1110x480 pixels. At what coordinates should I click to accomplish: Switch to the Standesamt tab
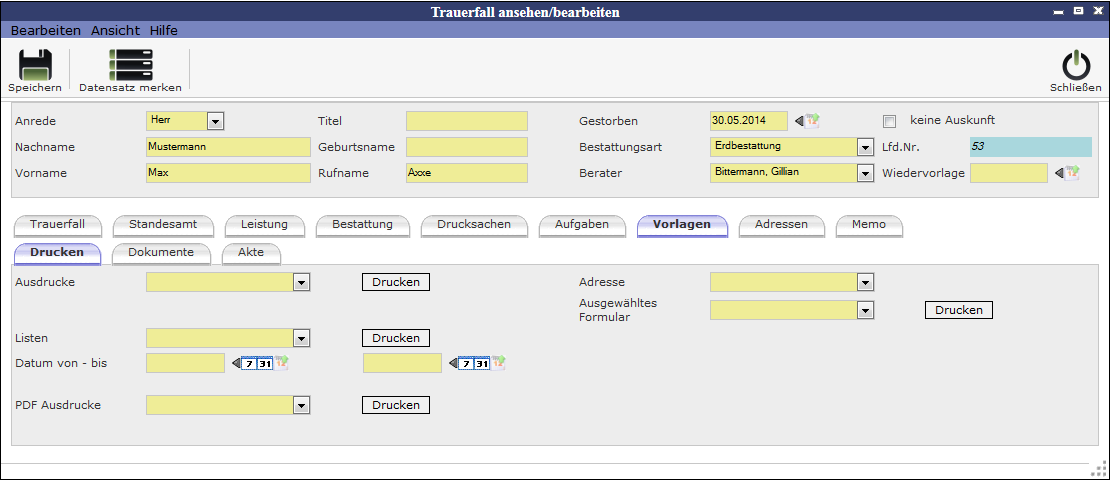click(x=165, y=224)
